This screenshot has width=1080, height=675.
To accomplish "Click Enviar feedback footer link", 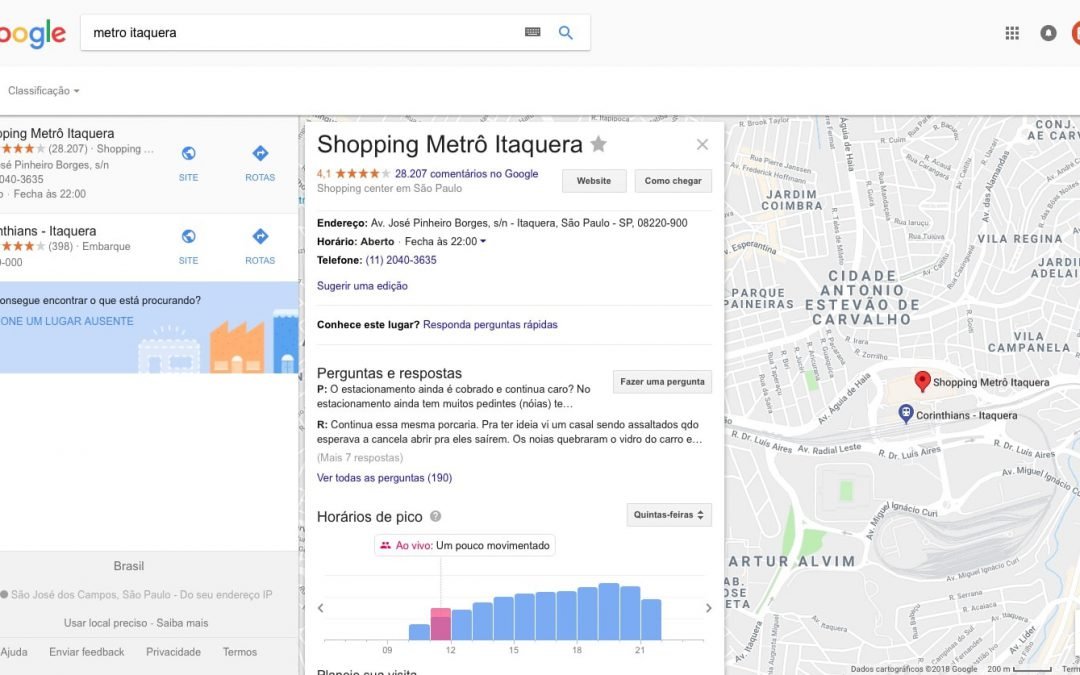I will pos(87,652).
